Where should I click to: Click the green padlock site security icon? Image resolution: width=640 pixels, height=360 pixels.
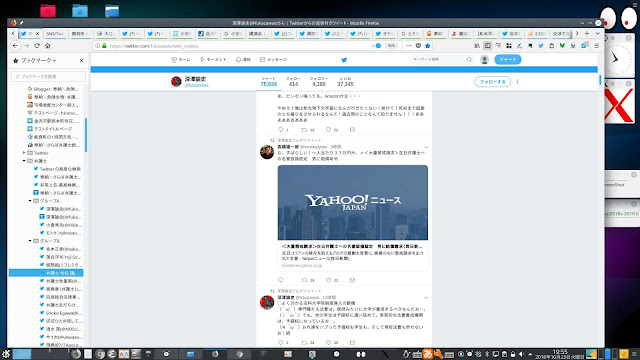pos(104,46)
